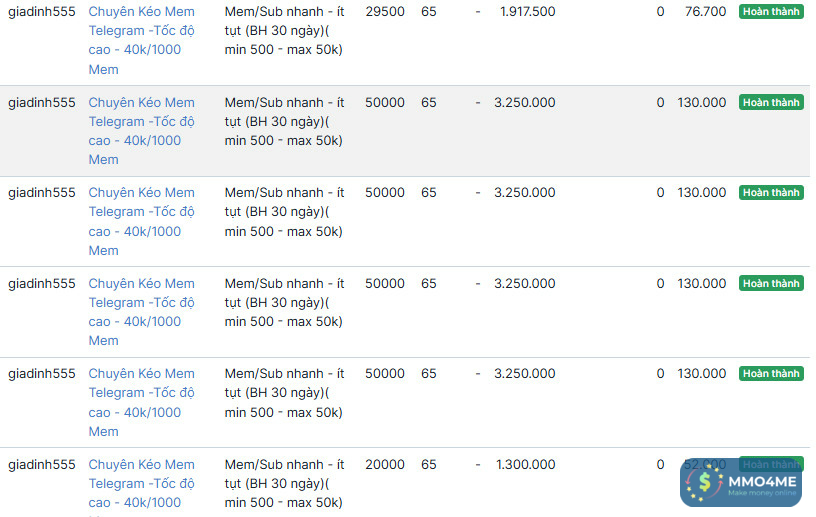Click 3.250.000 amount in gray highlighted row
Screen dimensions: 816x517
pyautogui.click(x=524, y=103)
